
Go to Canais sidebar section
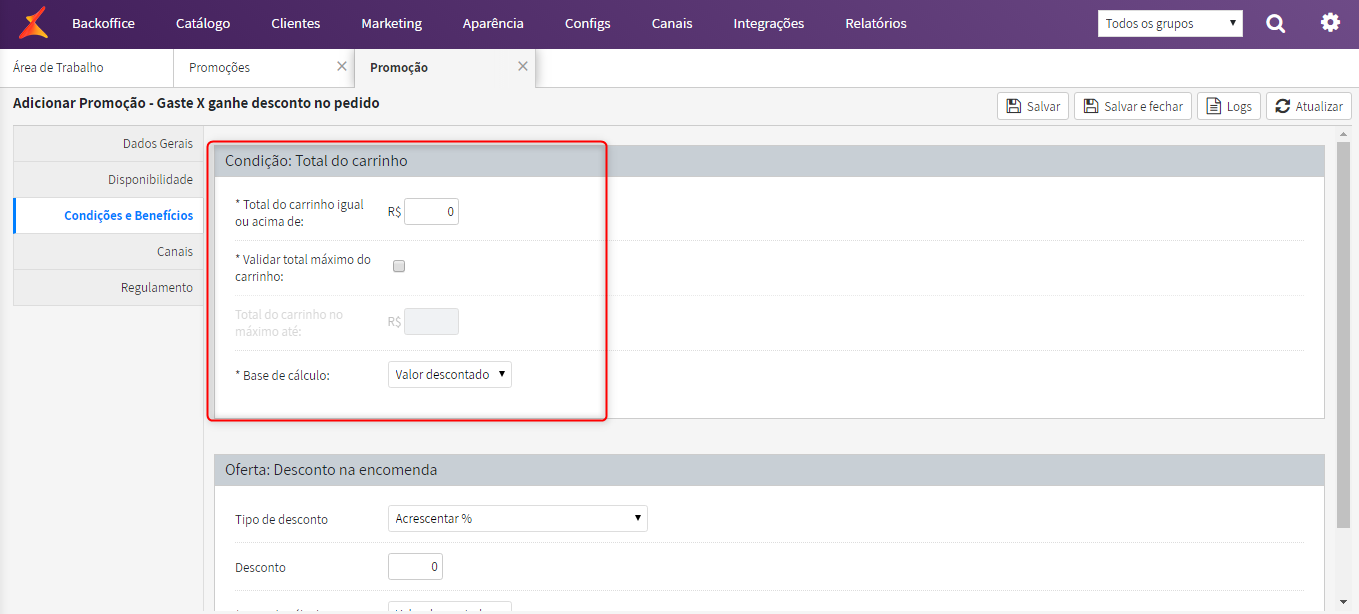[x=108, y=251]
